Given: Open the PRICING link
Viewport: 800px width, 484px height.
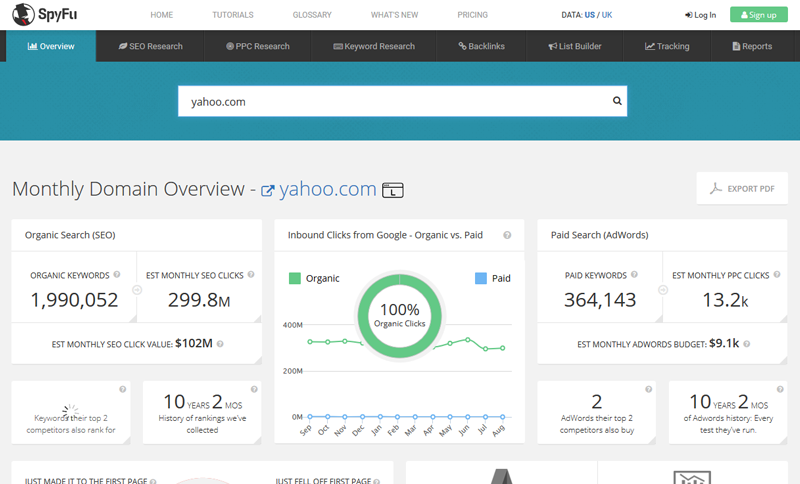Looking at the screenshot, I should 472,15.
